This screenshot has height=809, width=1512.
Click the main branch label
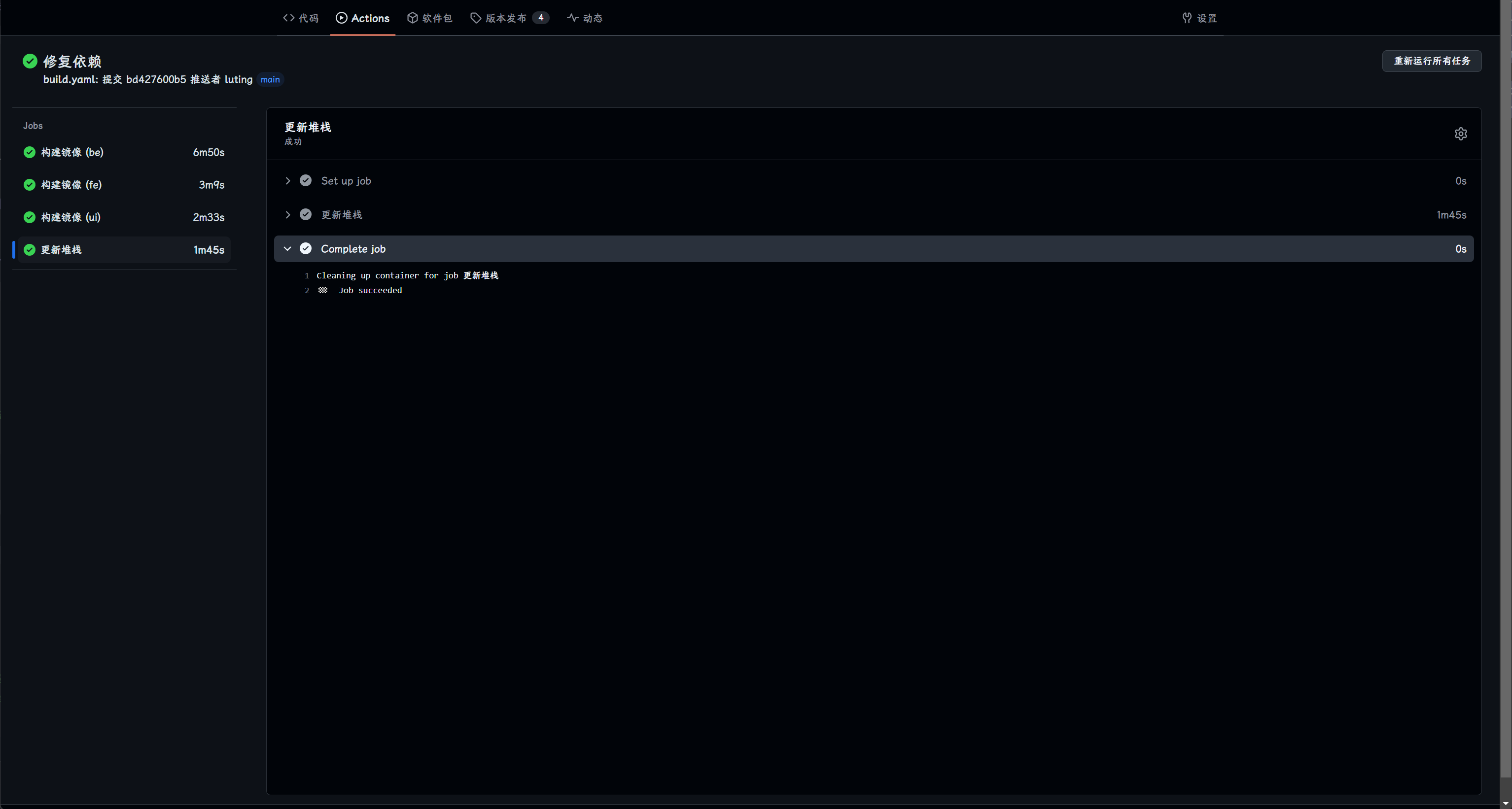tap(270, 80)
